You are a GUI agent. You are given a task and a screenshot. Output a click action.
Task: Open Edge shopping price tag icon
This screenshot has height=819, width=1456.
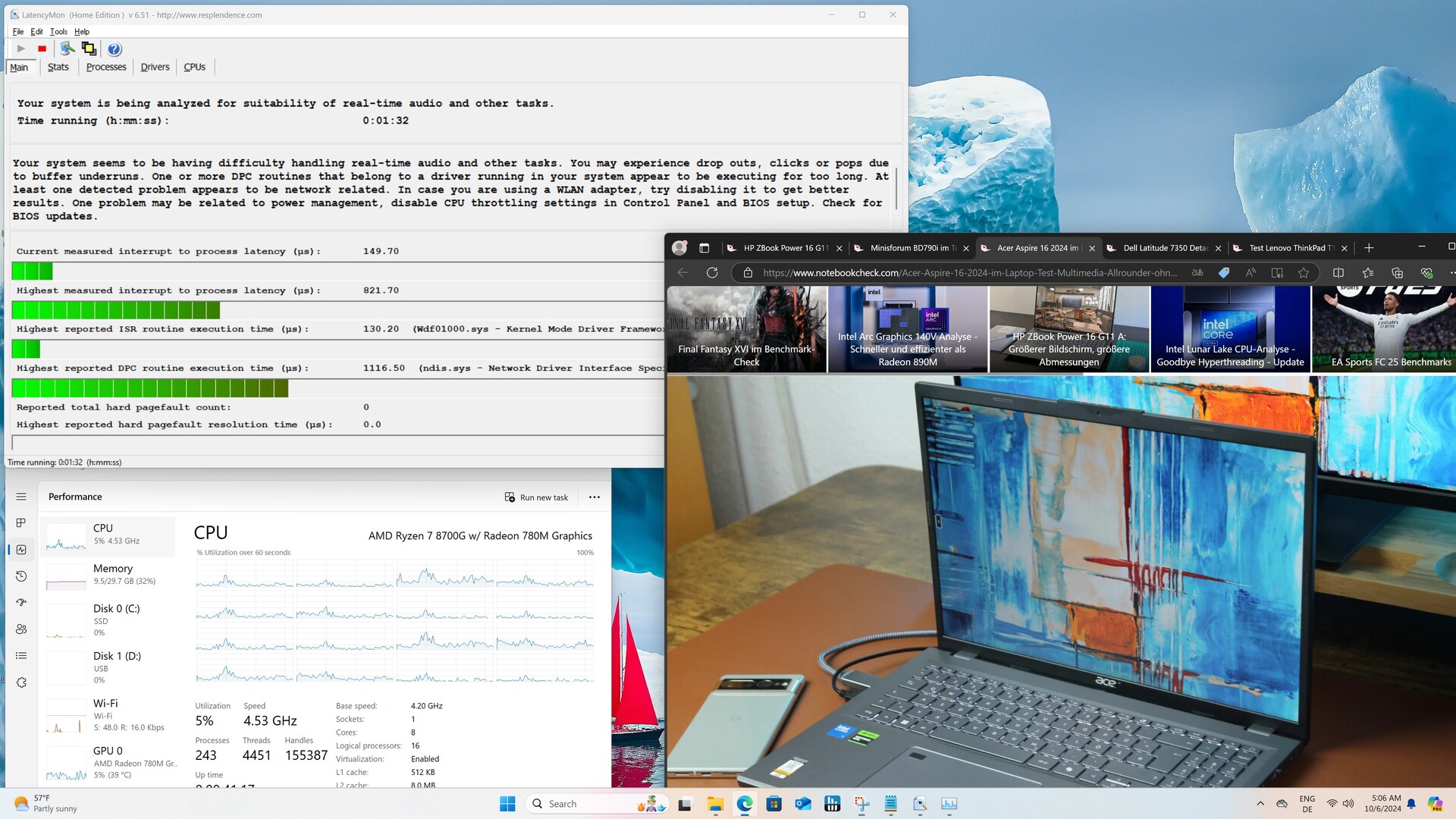point(1224,273)
